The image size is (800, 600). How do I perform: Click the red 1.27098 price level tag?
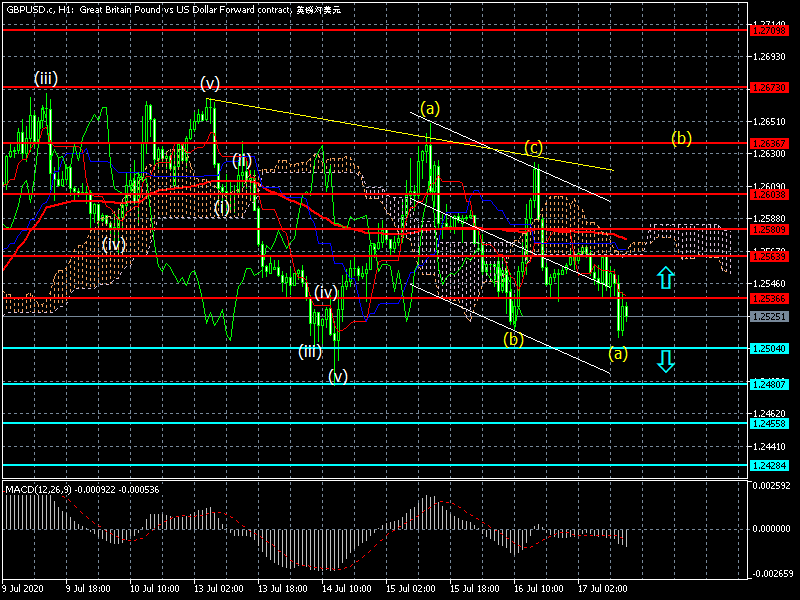[769, 30]
